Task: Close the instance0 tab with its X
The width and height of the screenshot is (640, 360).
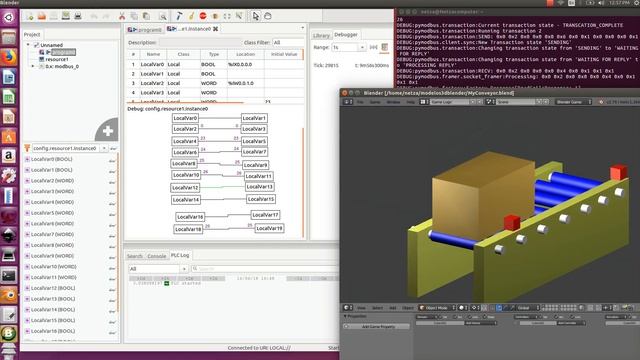Action: (216, 29)
